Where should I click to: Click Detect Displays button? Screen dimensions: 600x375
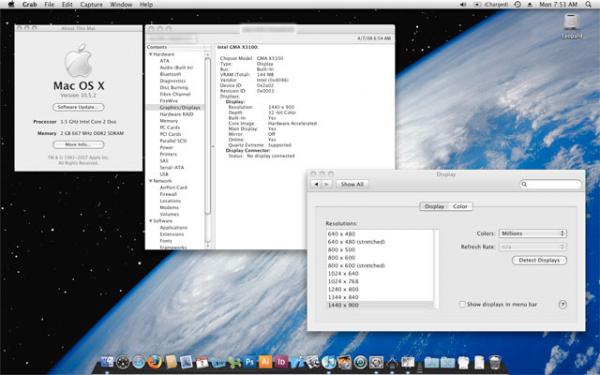tap(539, 260)
